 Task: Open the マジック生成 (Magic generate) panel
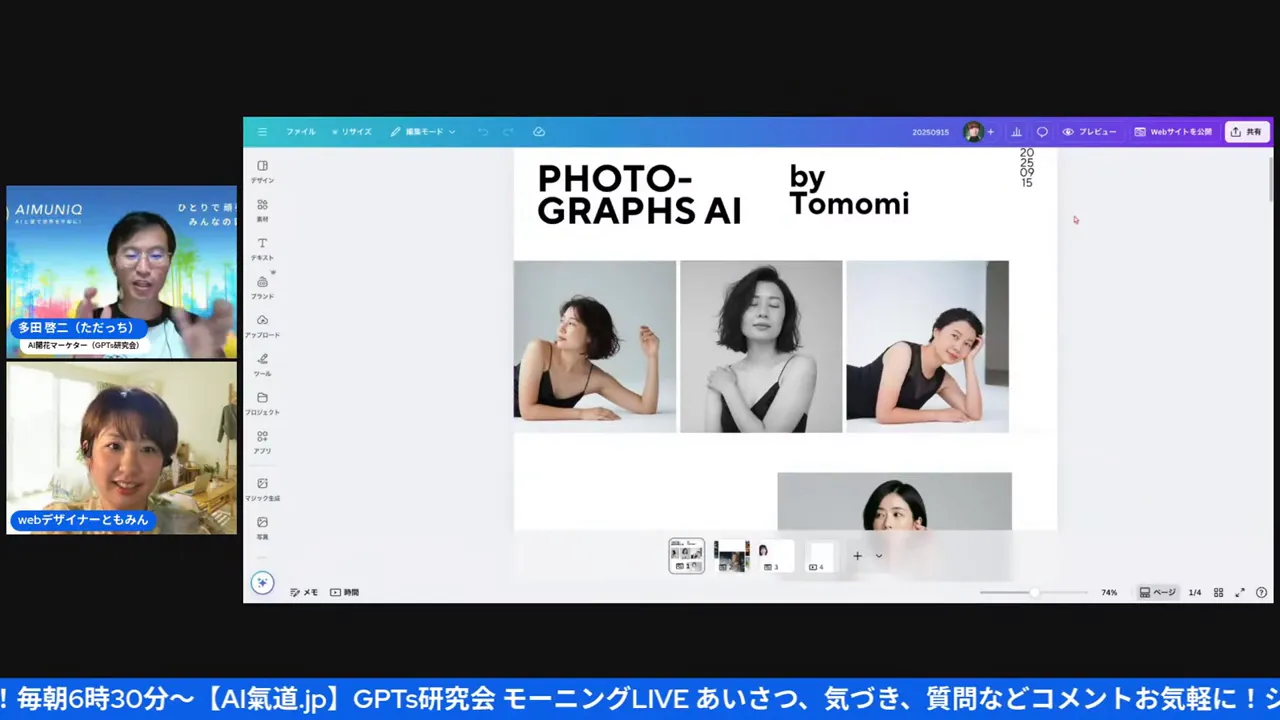tap(262, 488)
